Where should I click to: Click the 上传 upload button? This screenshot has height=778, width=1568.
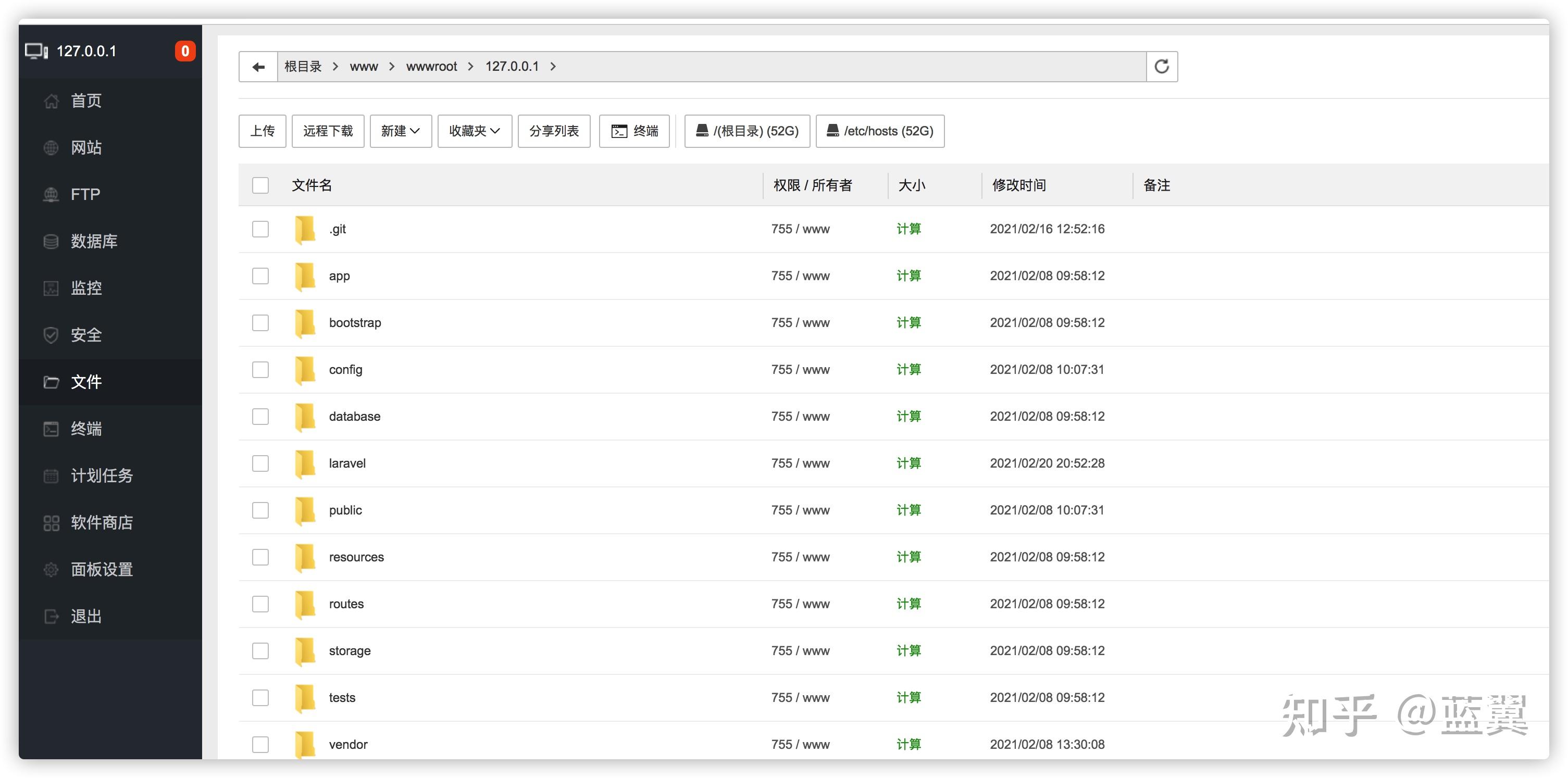(x=263, y=131)
